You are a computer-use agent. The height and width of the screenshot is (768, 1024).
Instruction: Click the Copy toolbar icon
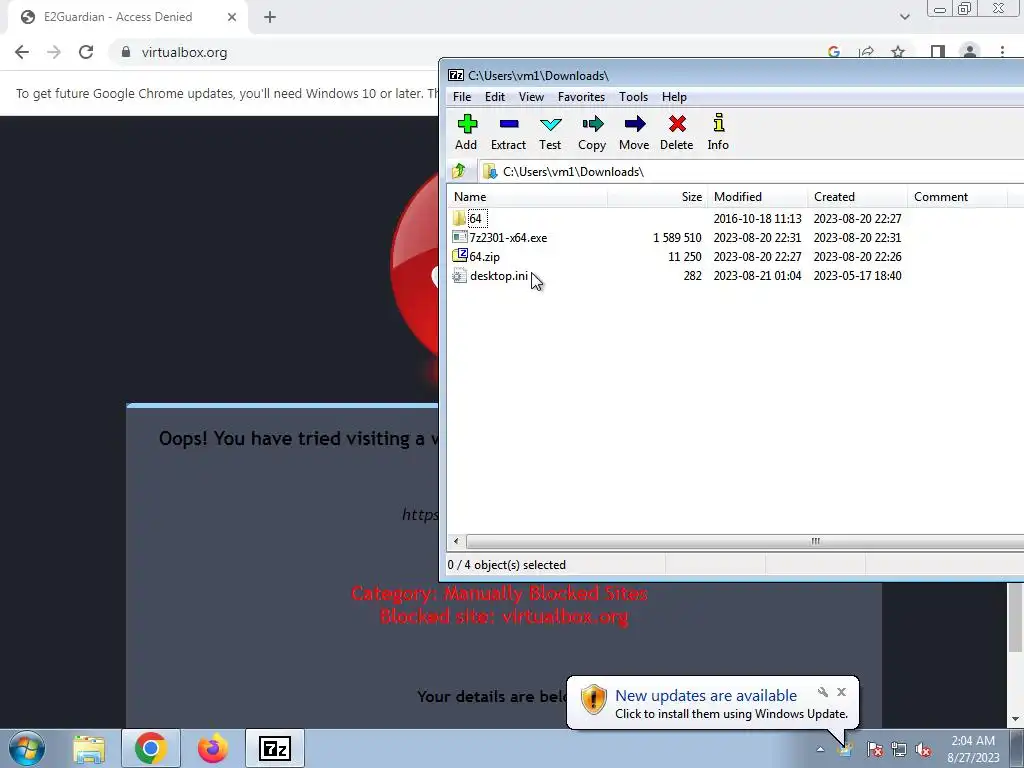(x=592, y=133)
